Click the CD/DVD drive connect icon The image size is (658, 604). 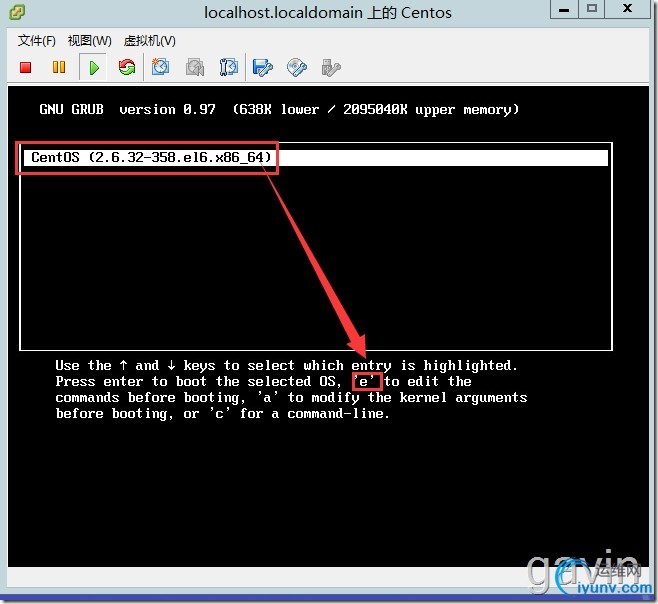point(297,67)
